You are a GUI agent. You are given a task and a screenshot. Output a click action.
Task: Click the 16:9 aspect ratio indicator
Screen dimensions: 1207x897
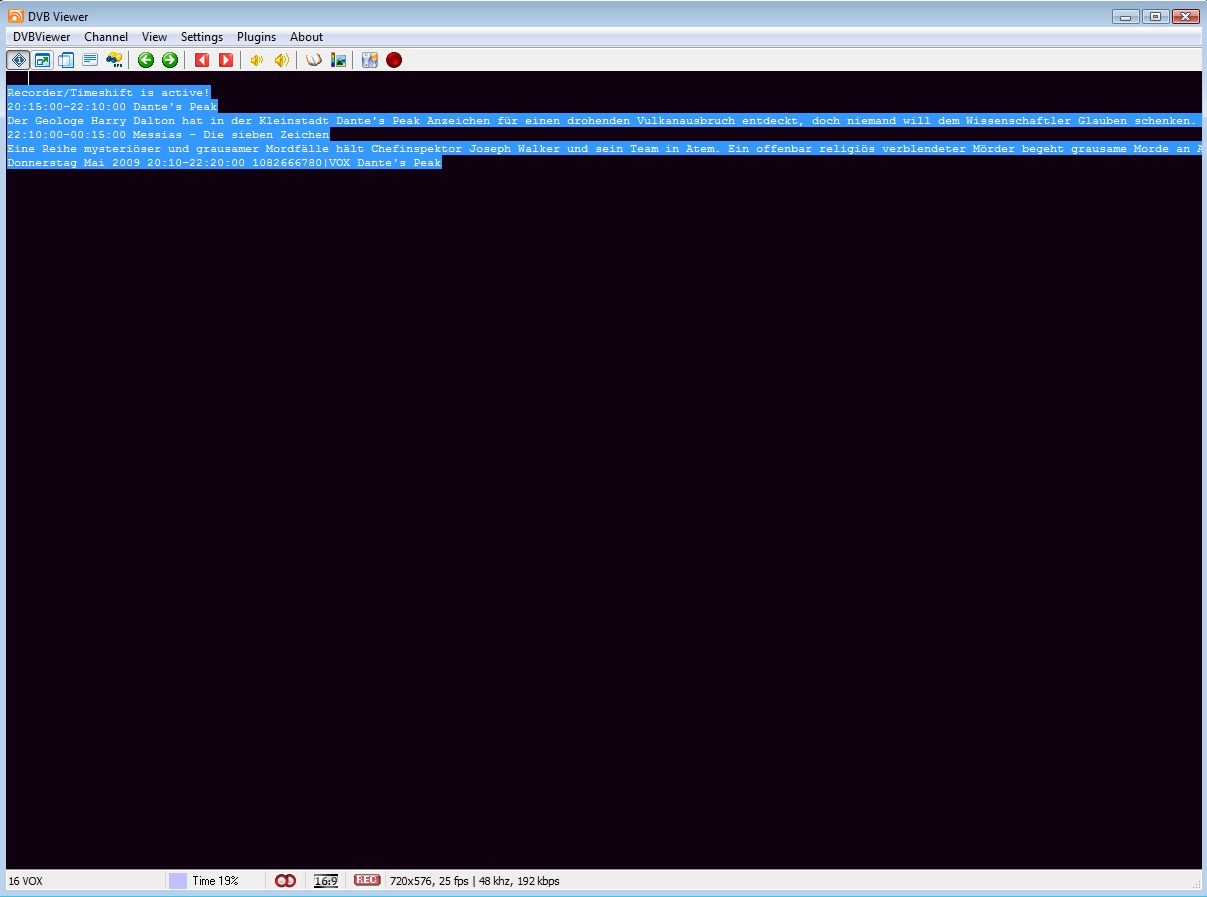coord(326,881)
